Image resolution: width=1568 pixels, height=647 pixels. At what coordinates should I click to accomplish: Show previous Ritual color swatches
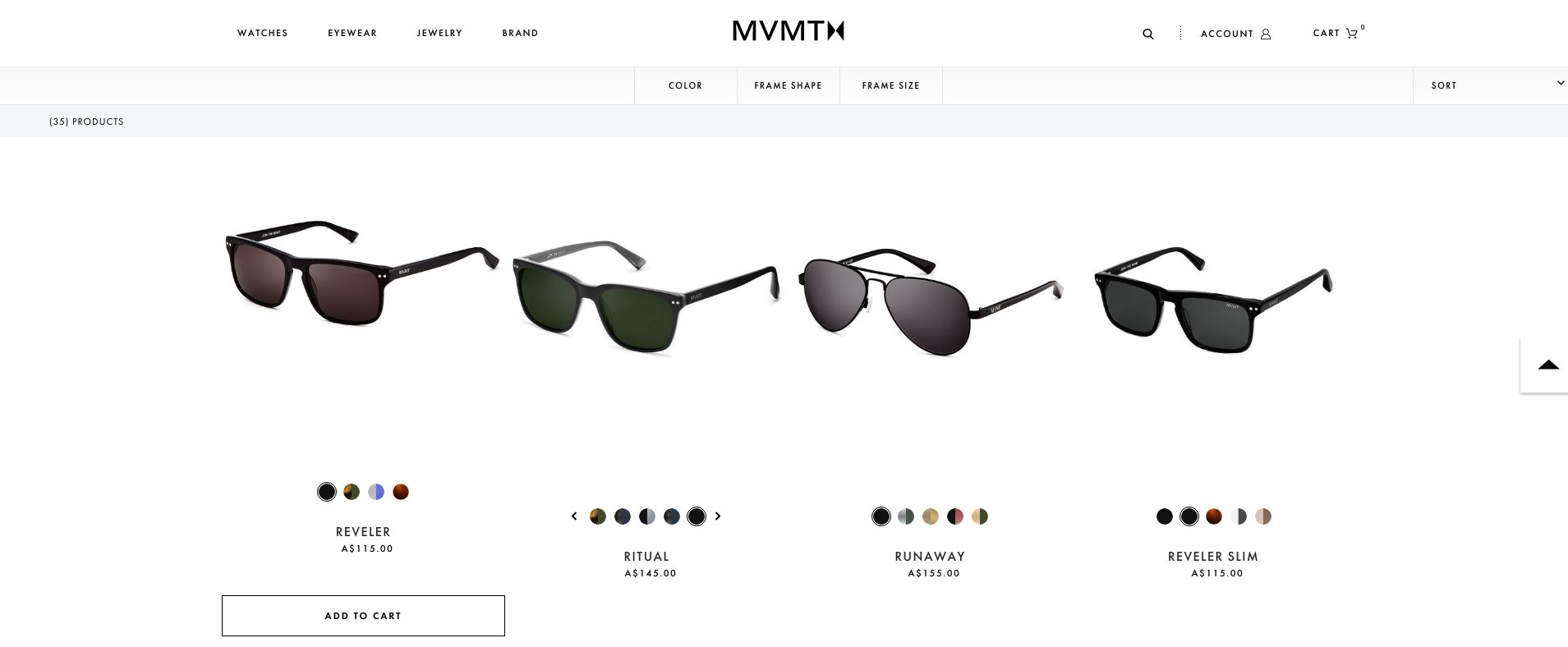(x=574, y=516)
